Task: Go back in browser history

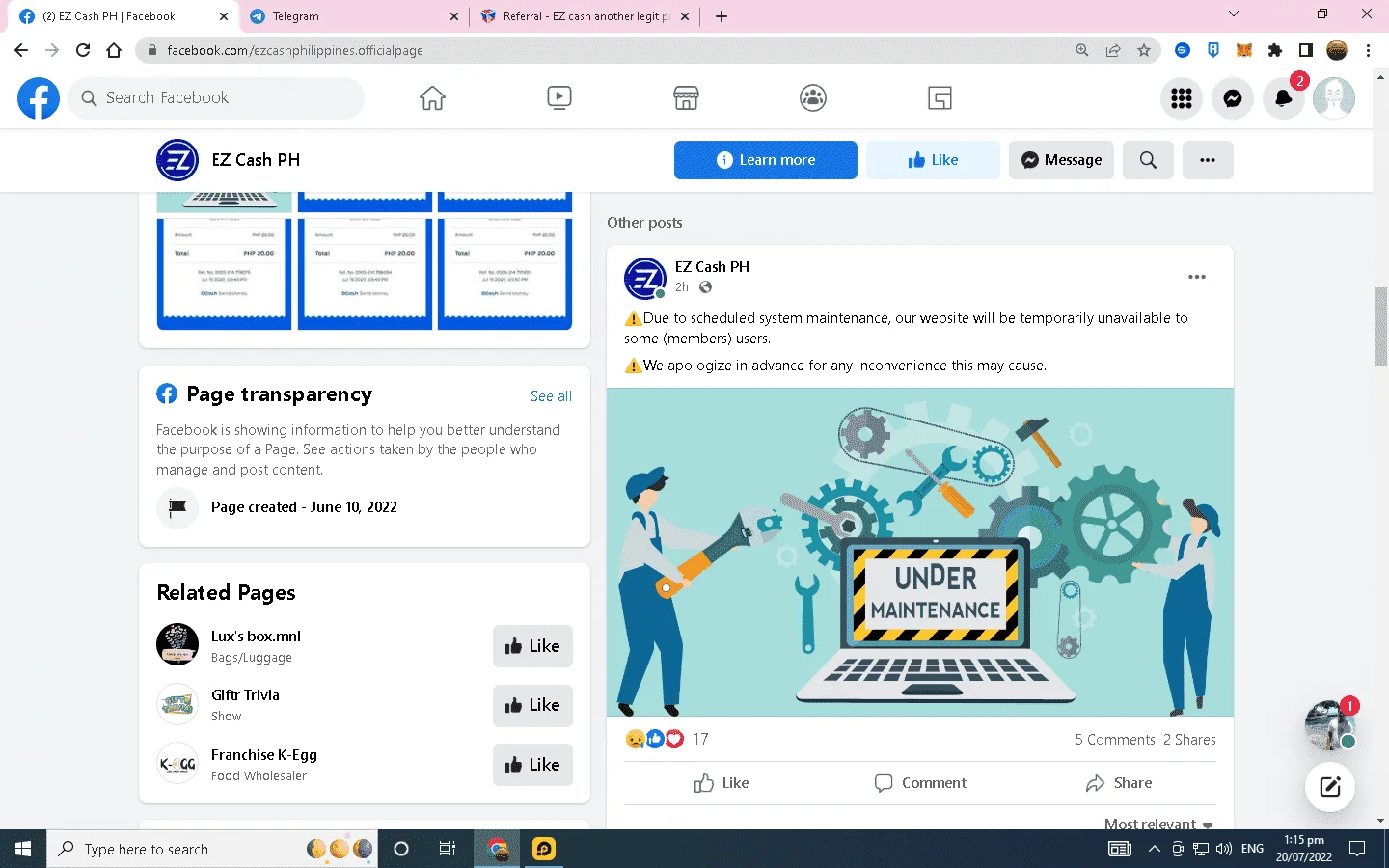Action: point(21,50)
